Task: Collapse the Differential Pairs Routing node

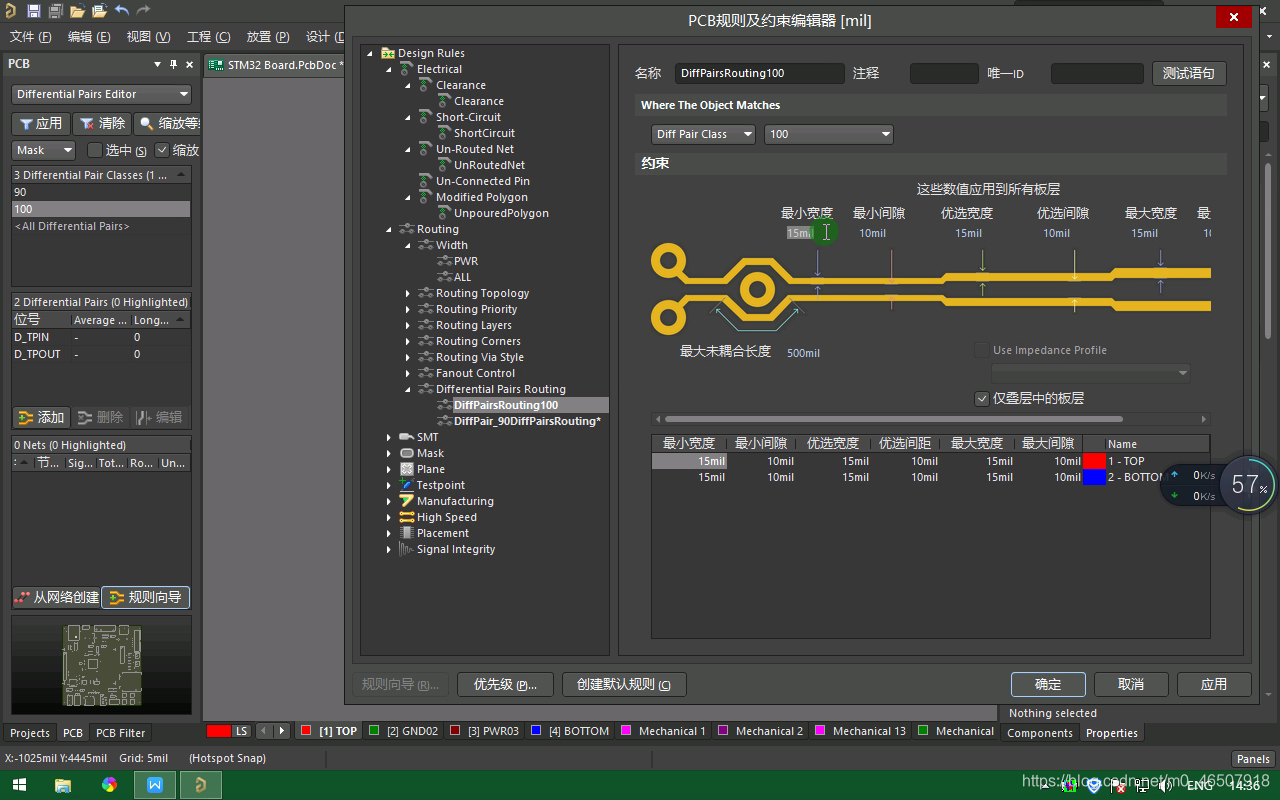Action: coord(408,389)
